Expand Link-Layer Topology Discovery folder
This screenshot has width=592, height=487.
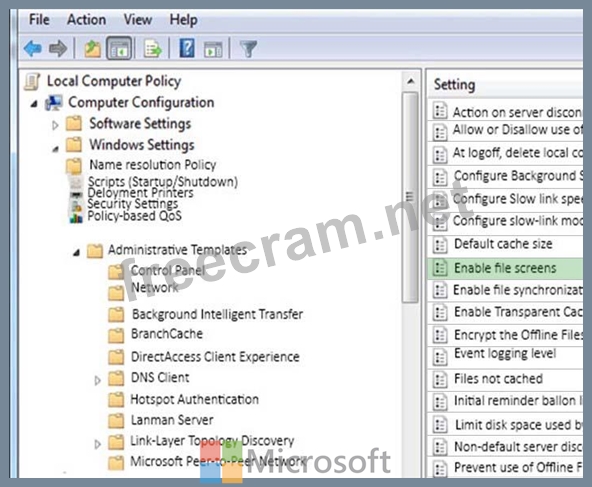97,444
